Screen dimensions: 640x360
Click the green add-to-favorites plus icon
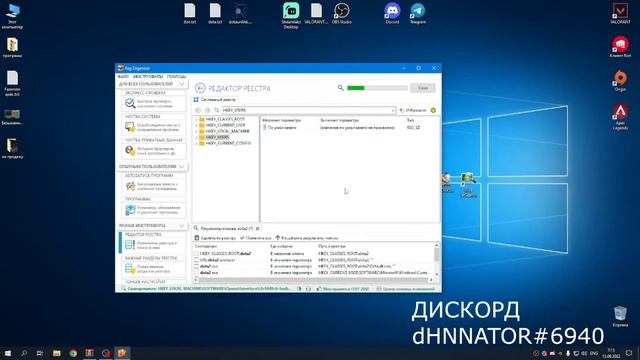pyautogui.click(x=433, y=110)
